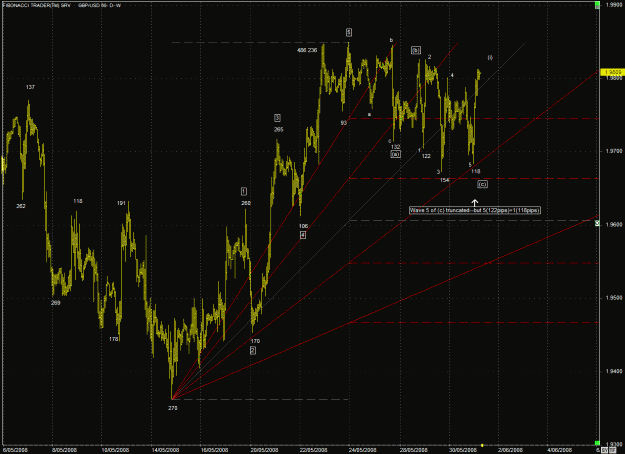Click the 270 label at the chart low

coord(173,408)
